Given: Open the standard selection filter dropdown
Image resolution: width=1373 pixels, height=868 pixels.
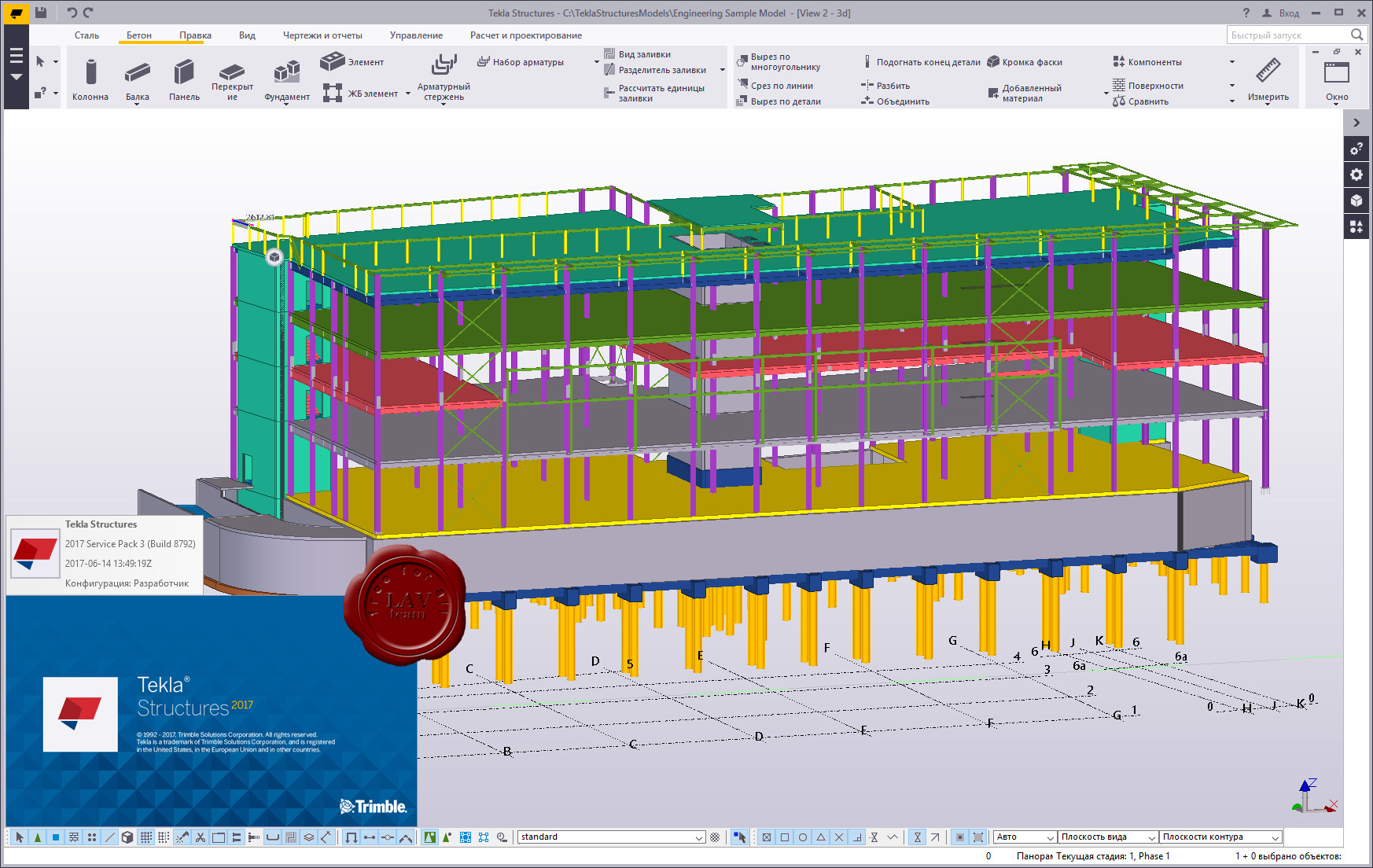Looking at the screenshot, I should coord(611,837).
